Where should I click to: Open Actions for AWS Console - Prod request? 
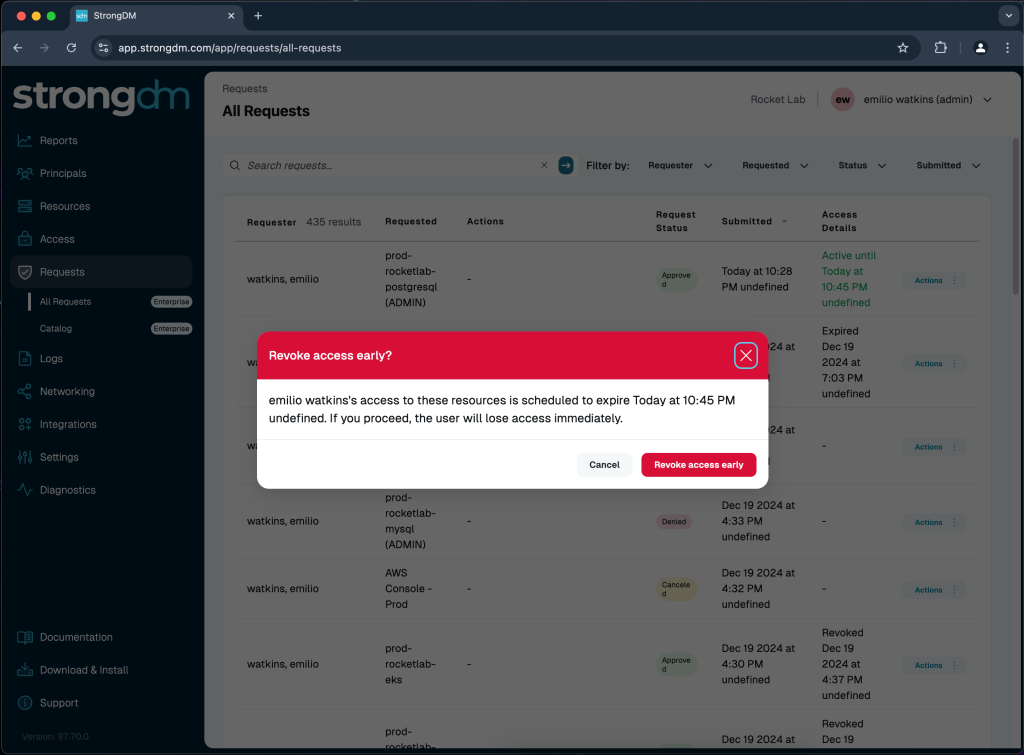click(933, 590)
